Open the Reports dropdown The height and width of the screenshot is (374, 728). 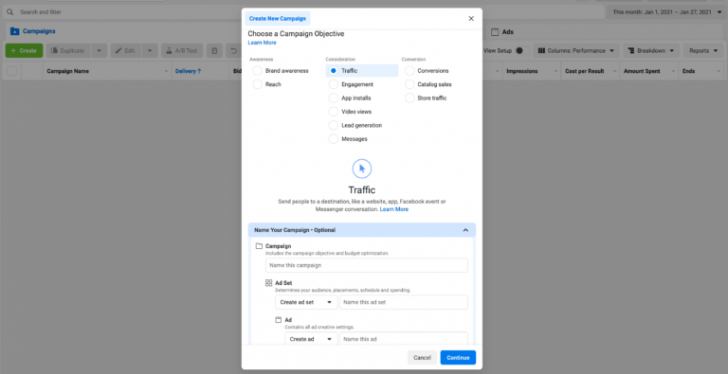click(703, 51)
